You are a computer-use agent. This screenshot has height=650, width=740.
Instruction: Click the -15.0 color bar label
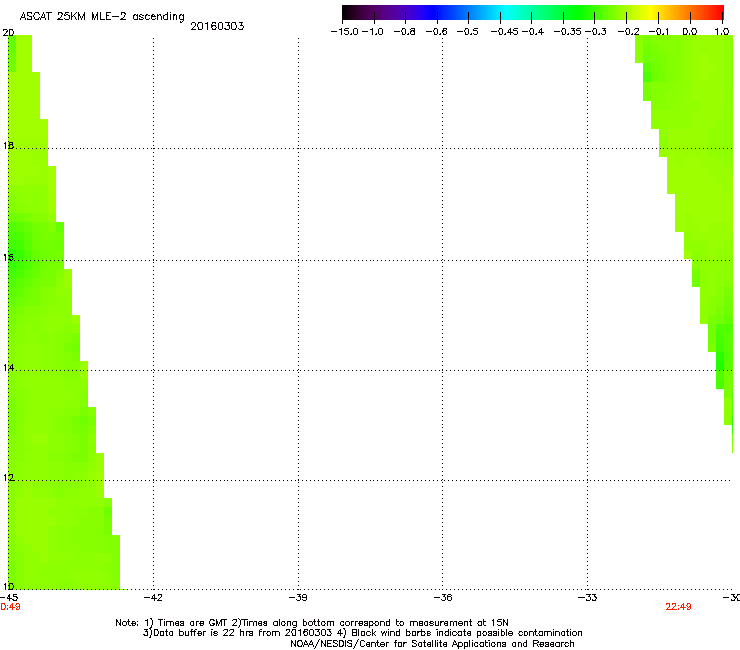[345, 32]
